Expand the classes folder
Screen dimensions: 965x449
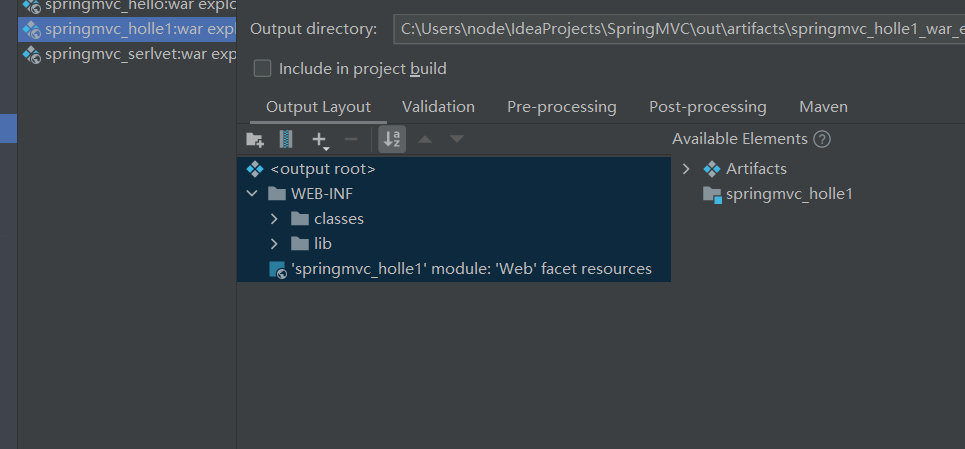pyautogui.click(x=275, y=218)
